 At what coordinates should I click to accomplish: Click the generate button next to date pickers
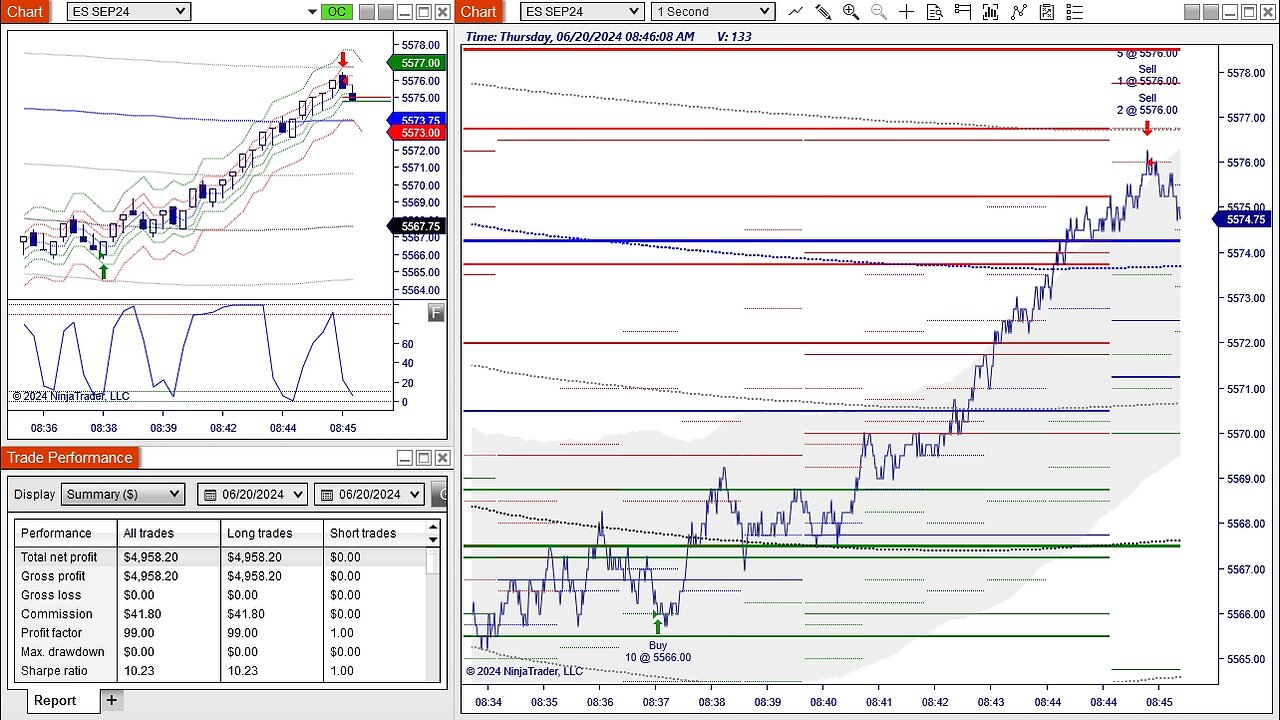tap(439, 494)
